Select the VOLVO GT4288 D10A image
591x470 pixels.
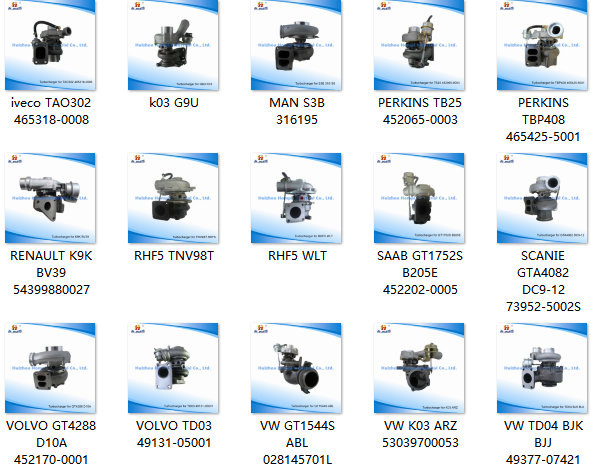click(x=50, y=368)
